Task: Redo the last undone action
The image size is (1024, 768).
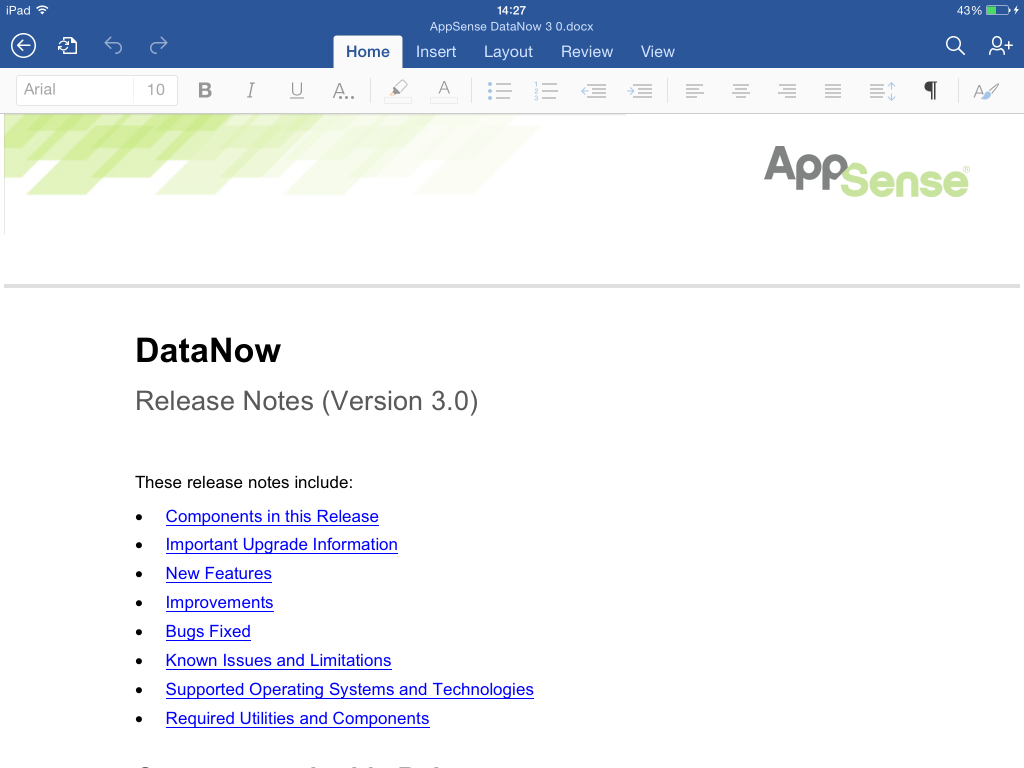Action: click(158, 46)
